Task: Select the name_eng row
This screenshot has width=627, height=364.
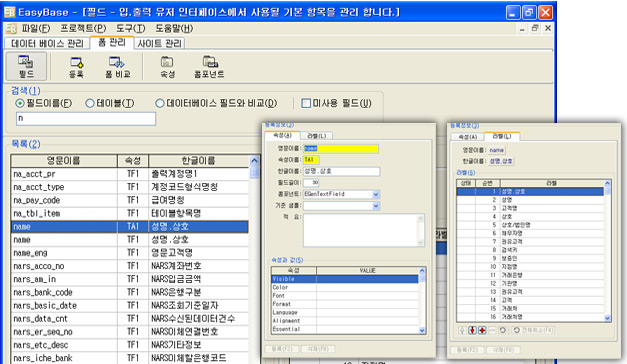Action: point(130,253)
